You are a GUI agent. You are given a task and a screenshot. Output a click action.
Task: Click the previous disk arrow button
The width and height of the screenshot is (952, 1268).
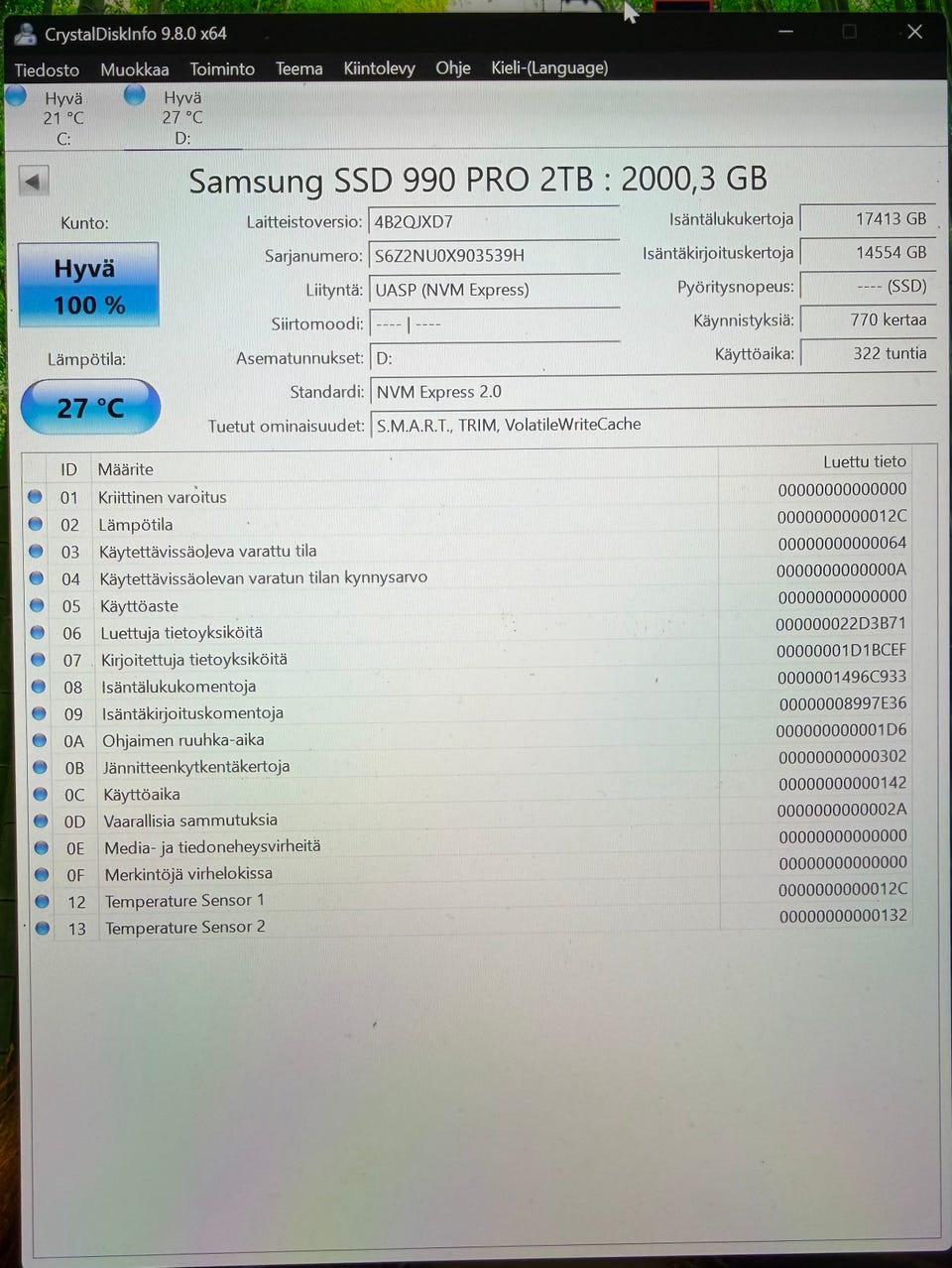coord(33,182)
